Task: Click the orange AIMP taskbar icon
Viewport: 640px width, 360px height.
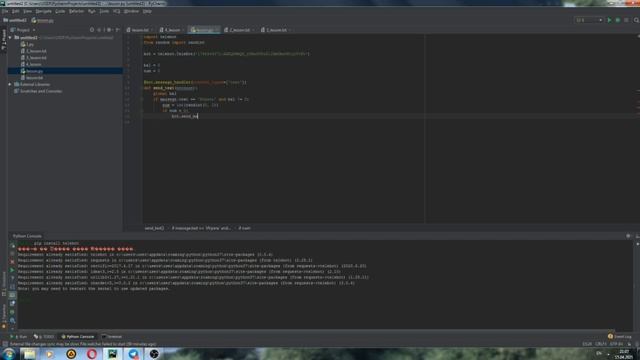Action: point(71,354)
